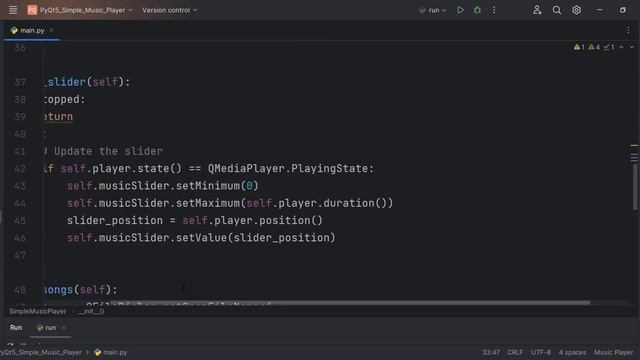Viewport: 640px width, 360px height.
Task: Open line and column position 33:47
Action: coord(491,352)
